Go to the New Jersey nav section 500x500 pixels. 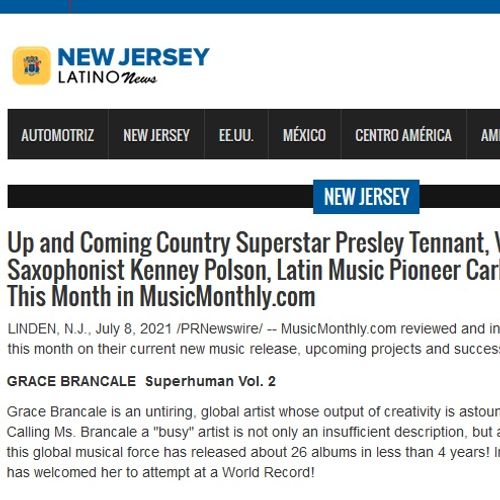click(156, 135)
